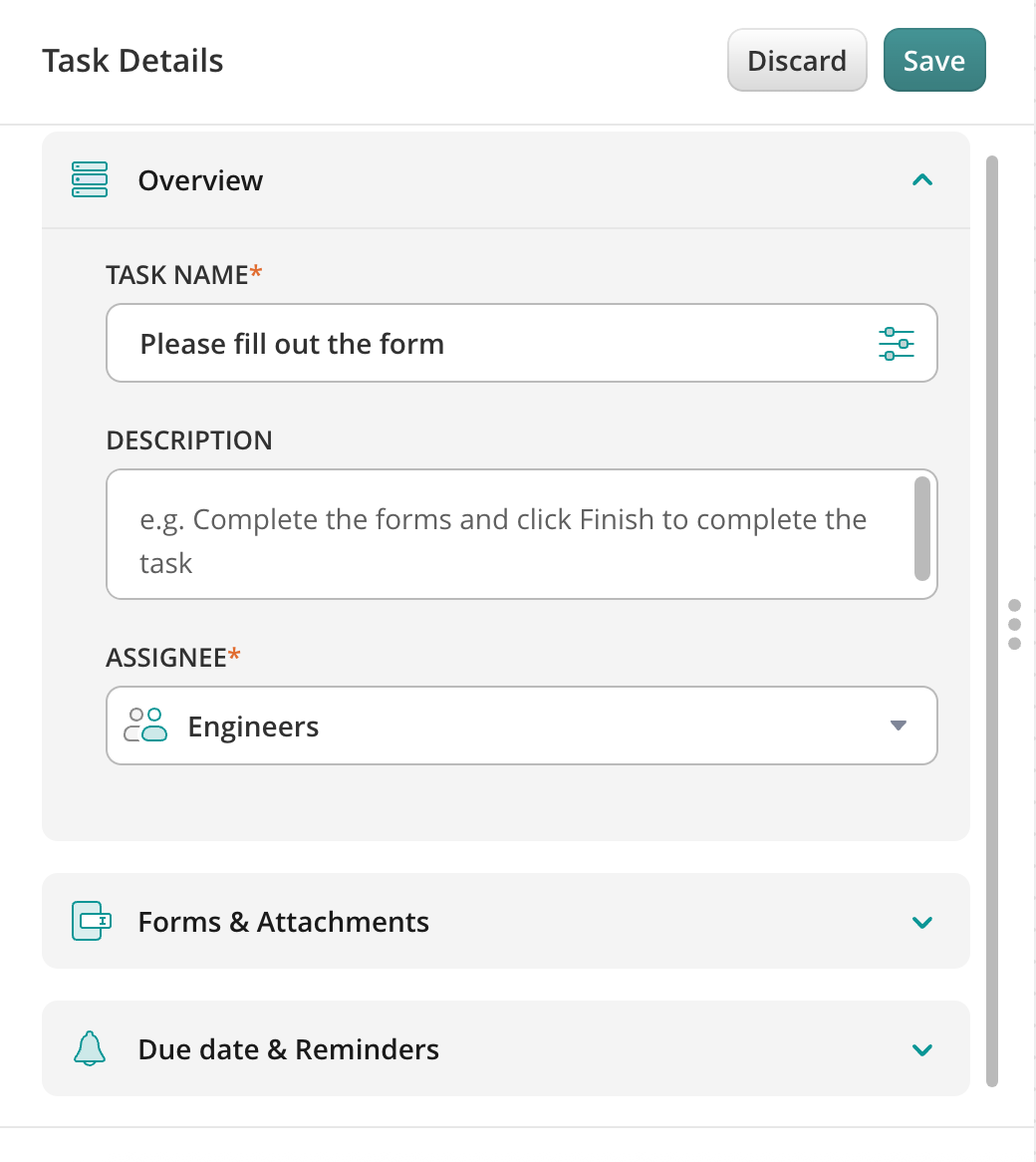The height and width of the screenshot is (1162, 1036).
Task: Click the Description box scrollbar
Action: pyautogui.click(x=922, y=528)
